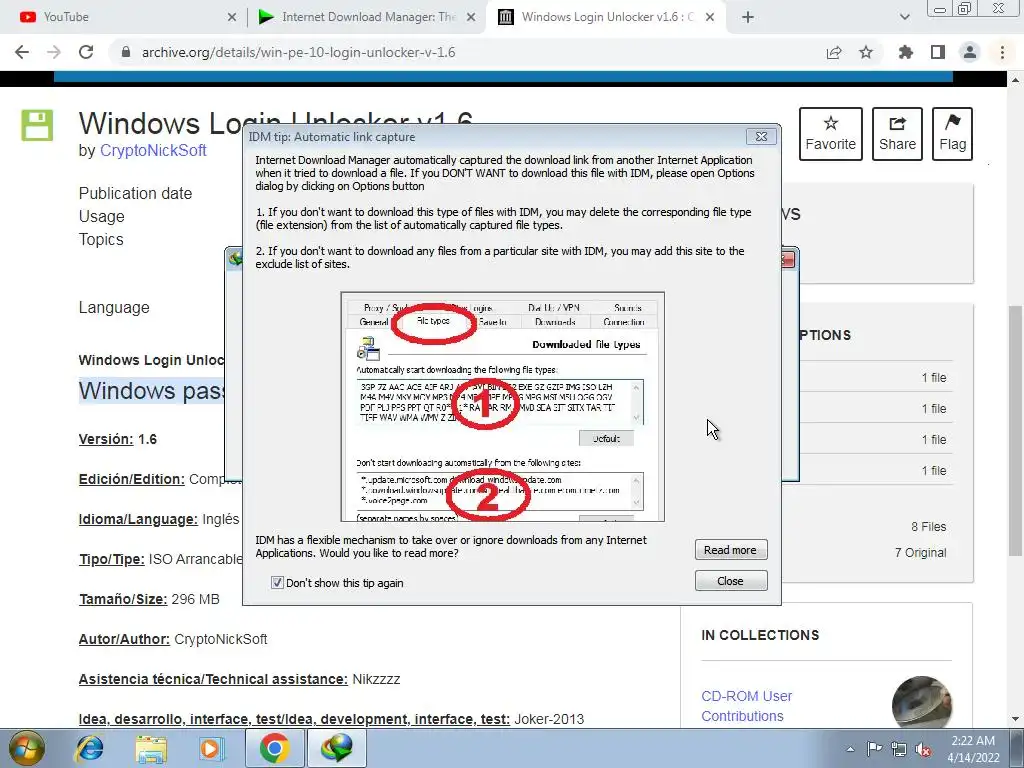
Task: Click the Share button on archive page
Action: click(897, 134)
